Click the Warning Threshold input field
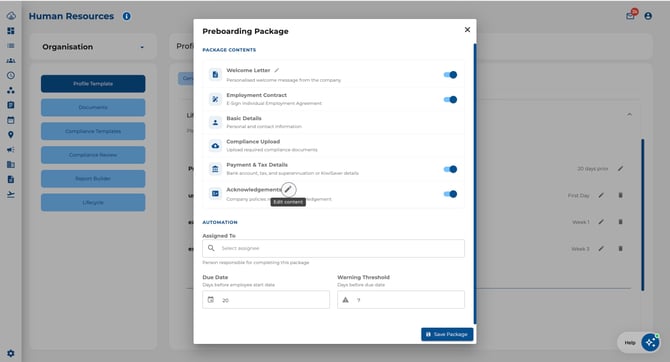 click(401, 300)
